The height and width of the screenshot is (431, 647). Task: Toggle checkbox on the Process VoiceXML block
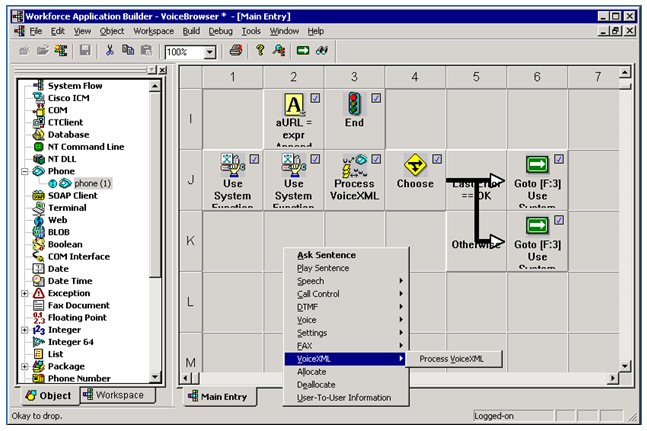(x=375, y=158)
